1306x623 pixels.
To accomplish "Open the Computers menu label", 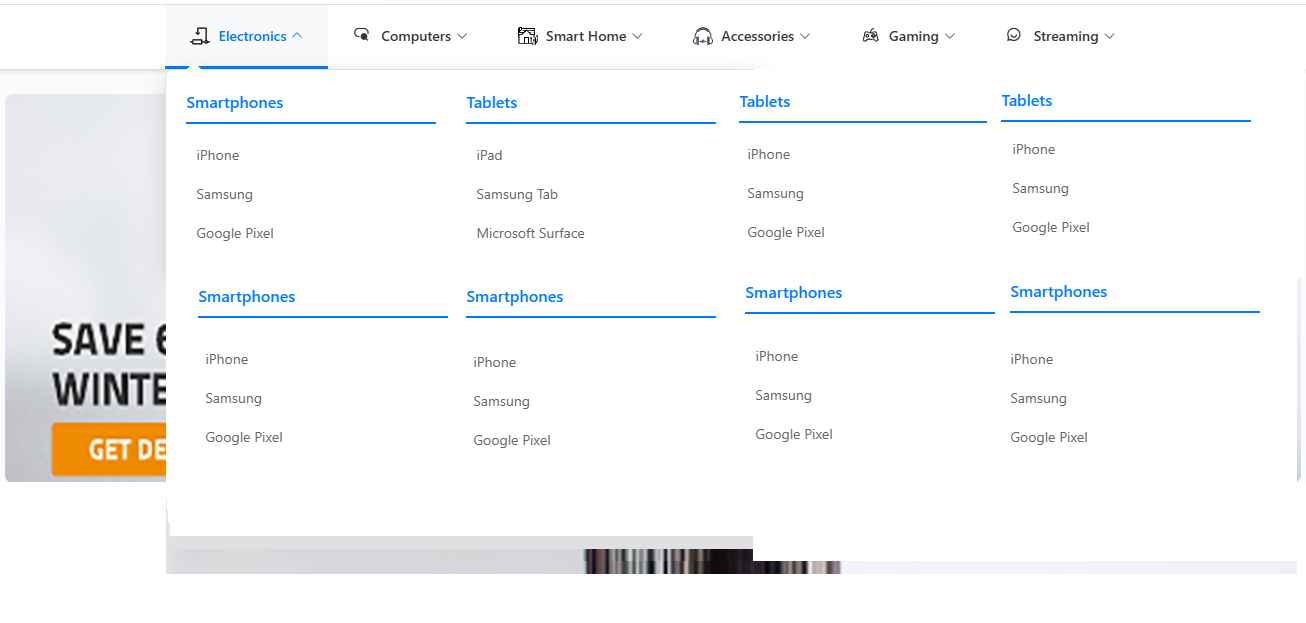I will [416, 36].
